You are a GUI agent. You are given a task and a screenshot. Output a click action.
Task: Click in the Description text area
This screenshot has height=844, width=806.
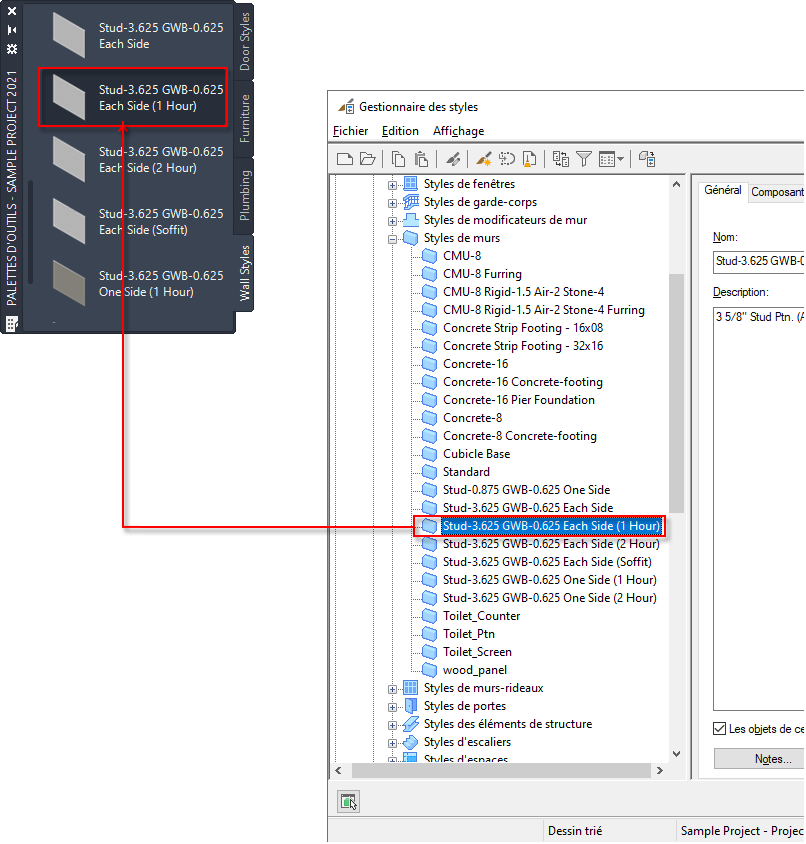[759, 508]
